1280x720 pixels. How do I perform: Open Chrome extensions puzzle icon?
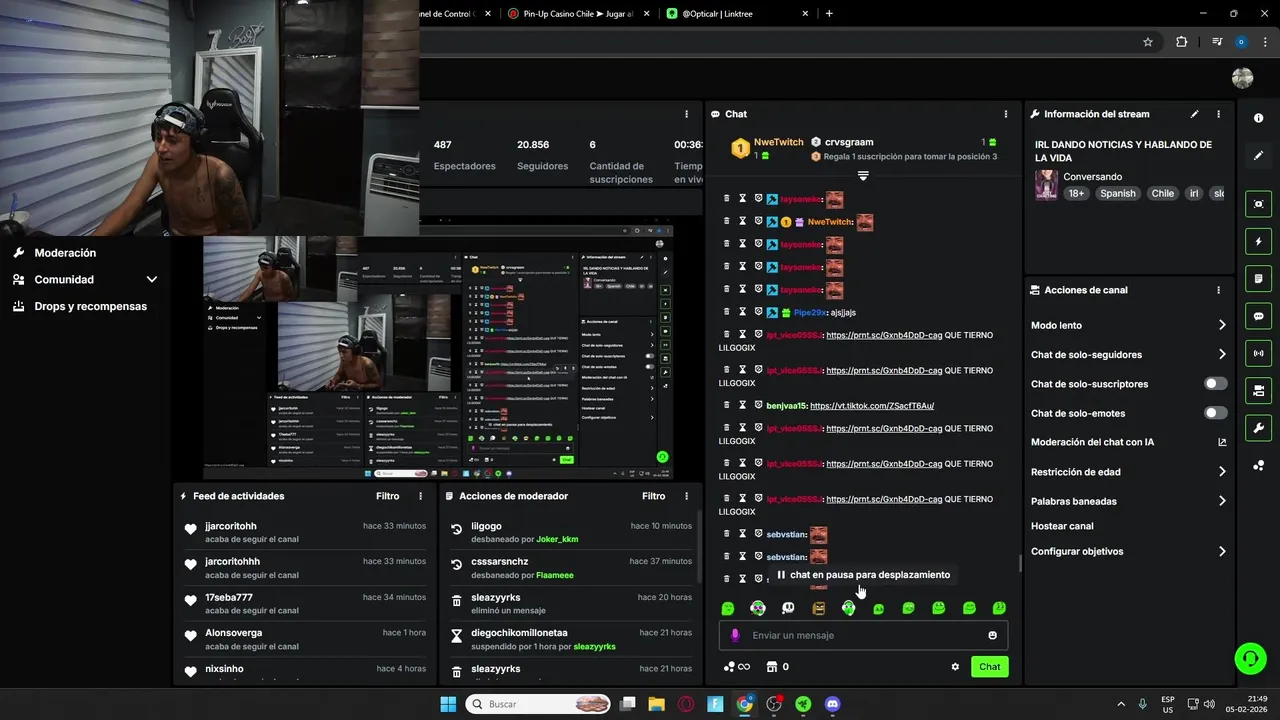(x=1182, y=42)
